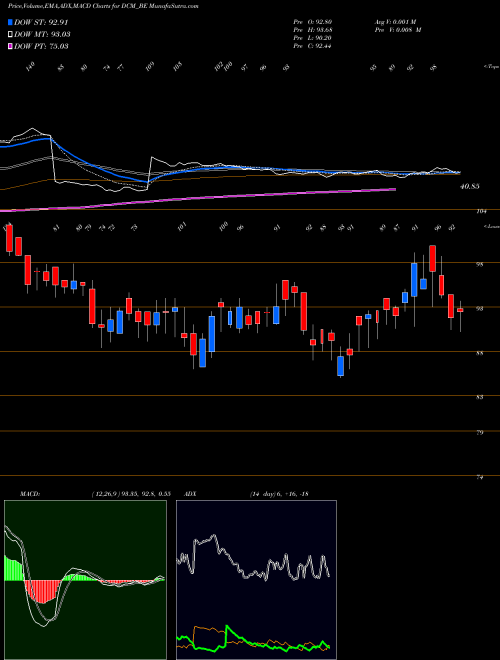Click the tallest red candlestick at recent peak
Screen dimensions: 500x660
point(432,258)
